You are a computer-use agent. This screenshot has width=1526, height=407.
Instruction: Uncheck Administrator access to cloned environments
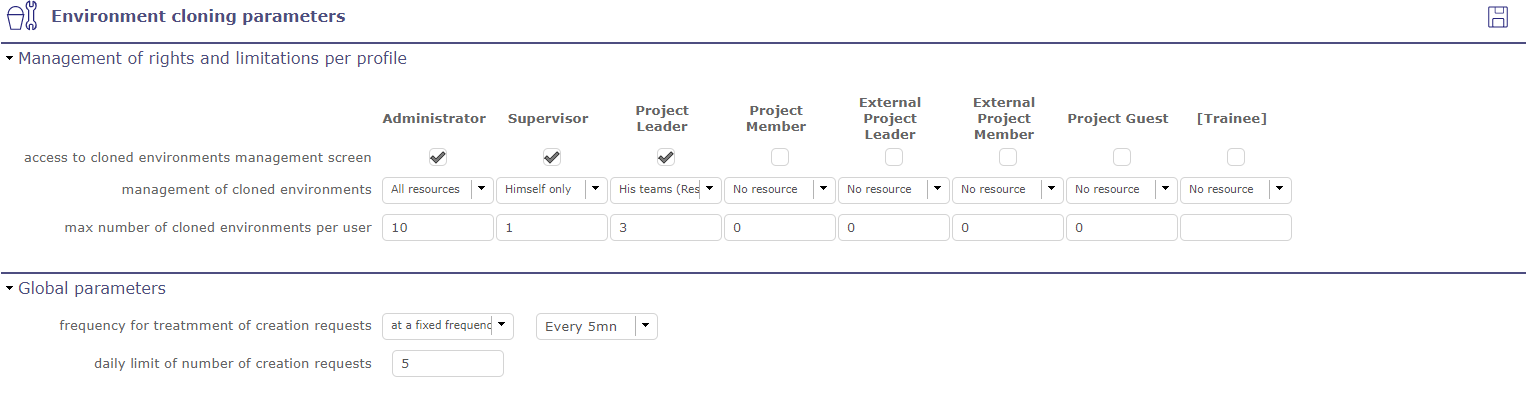[438, 157]
